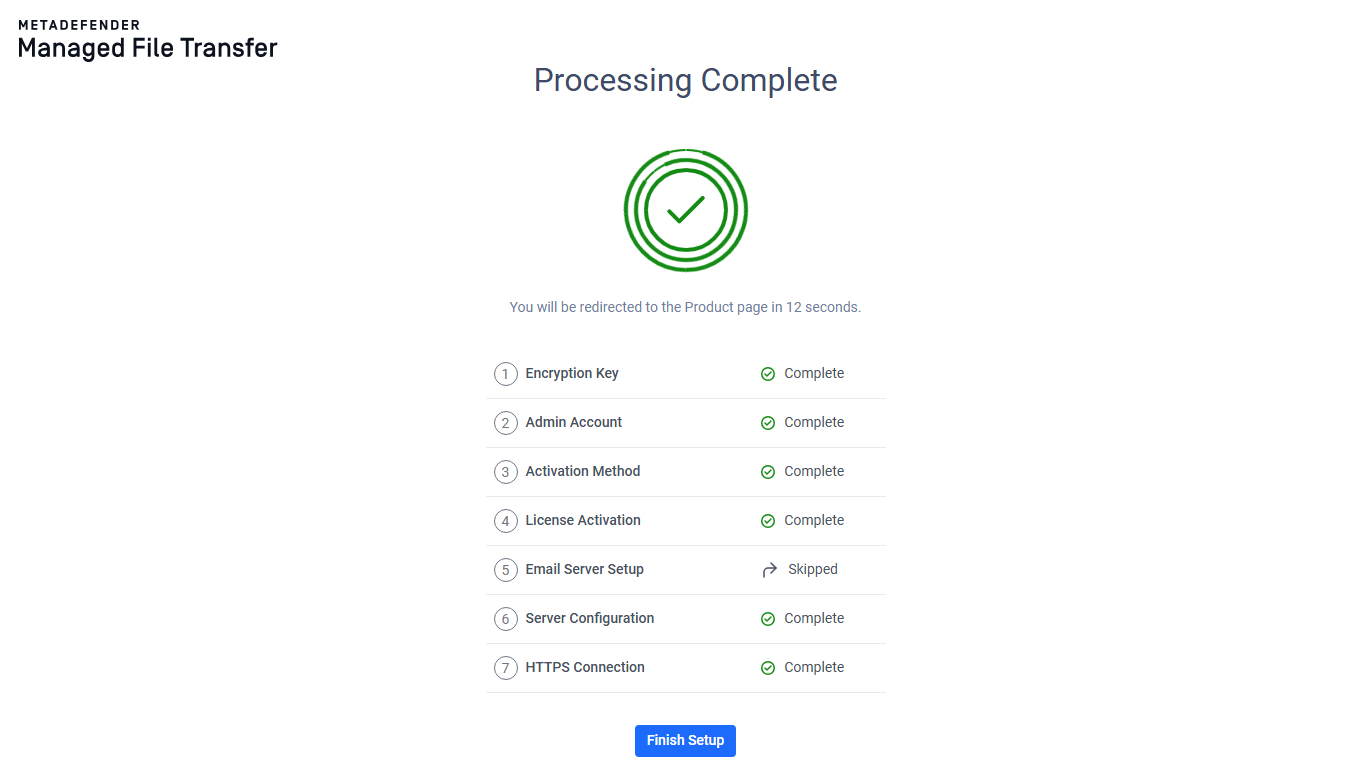Image resolution: width=1363 pixels, height=779 pixels.
Task: Click the Complete status icon for Encryption Key
Action: 768,373
